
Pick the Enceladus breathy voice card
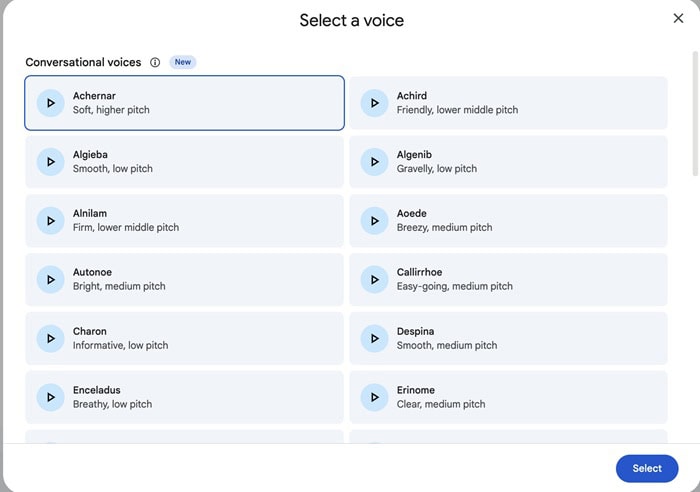click(x=200, y=397)
